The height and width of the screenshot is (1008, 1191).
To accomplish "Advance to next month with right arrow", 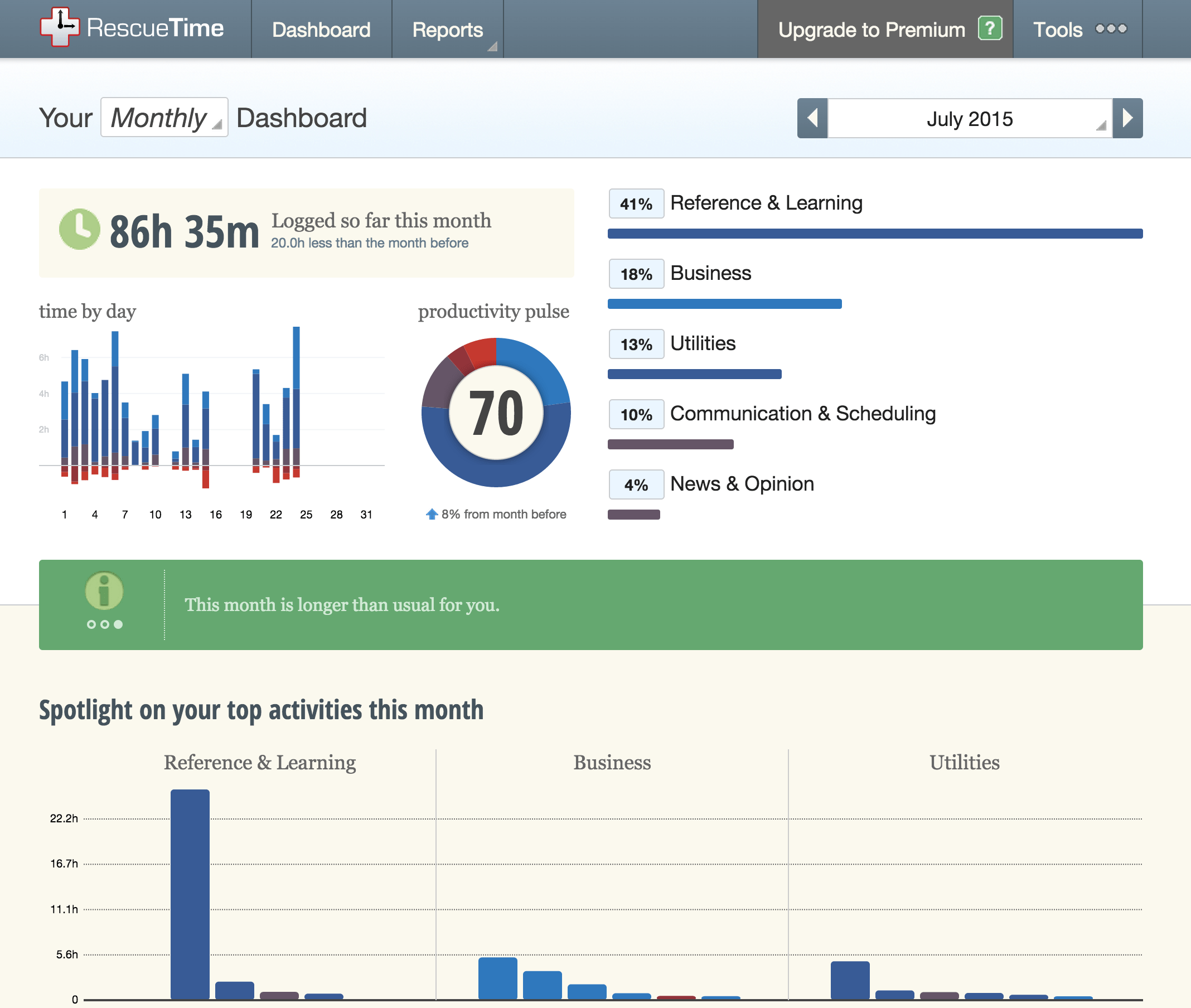I will click(x=1129, y=118).
